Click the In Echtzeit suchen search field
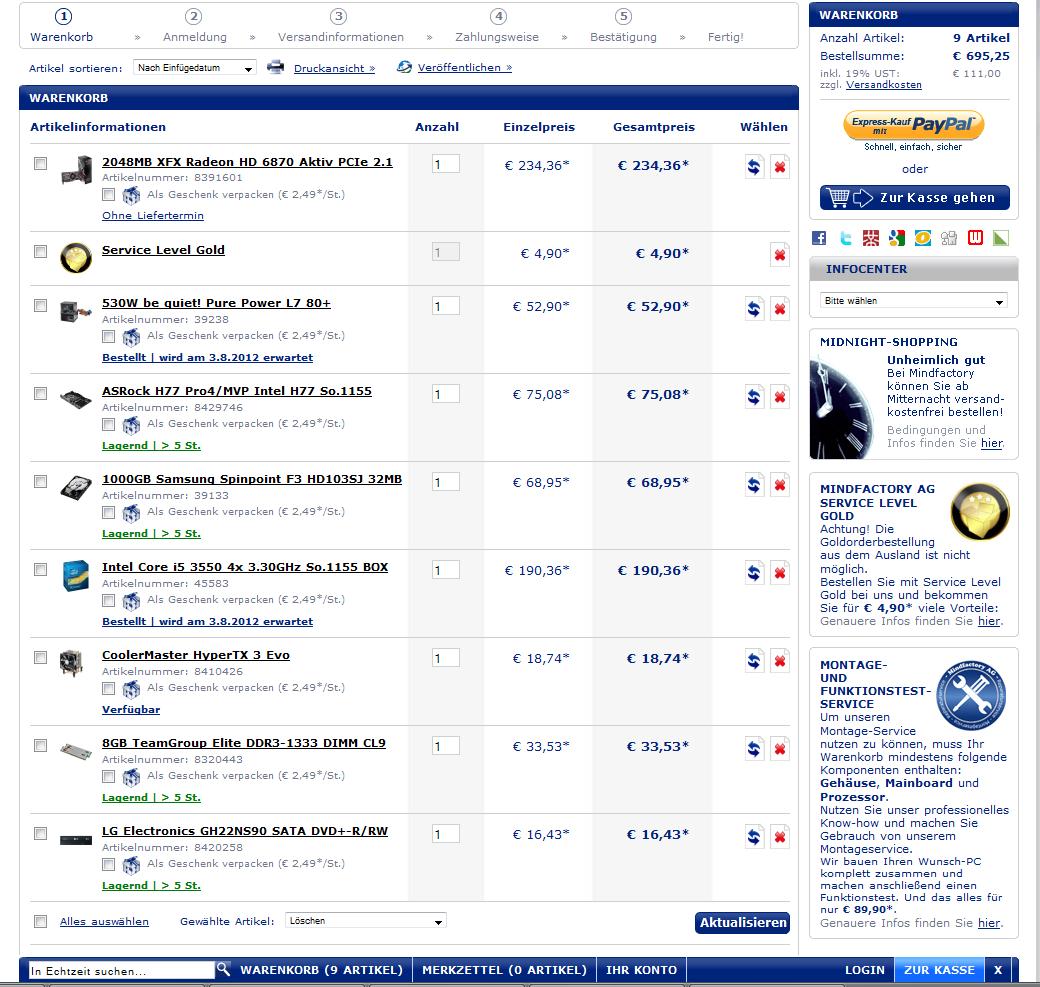This screenshot has width=1040, height=987. point(122,970)
